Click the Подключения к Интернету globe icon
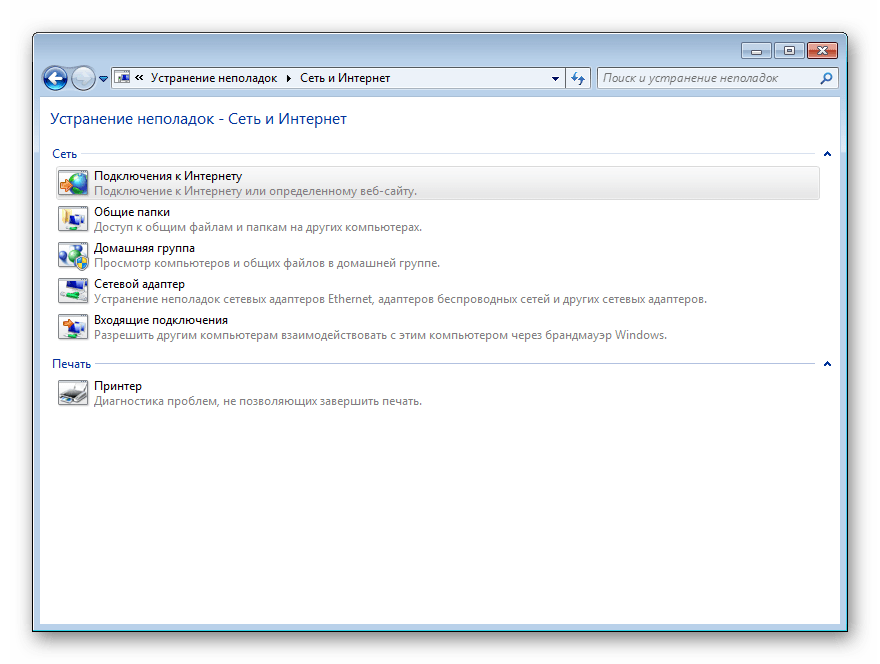Viewport: 880px width, 664px height. point(73,183)
